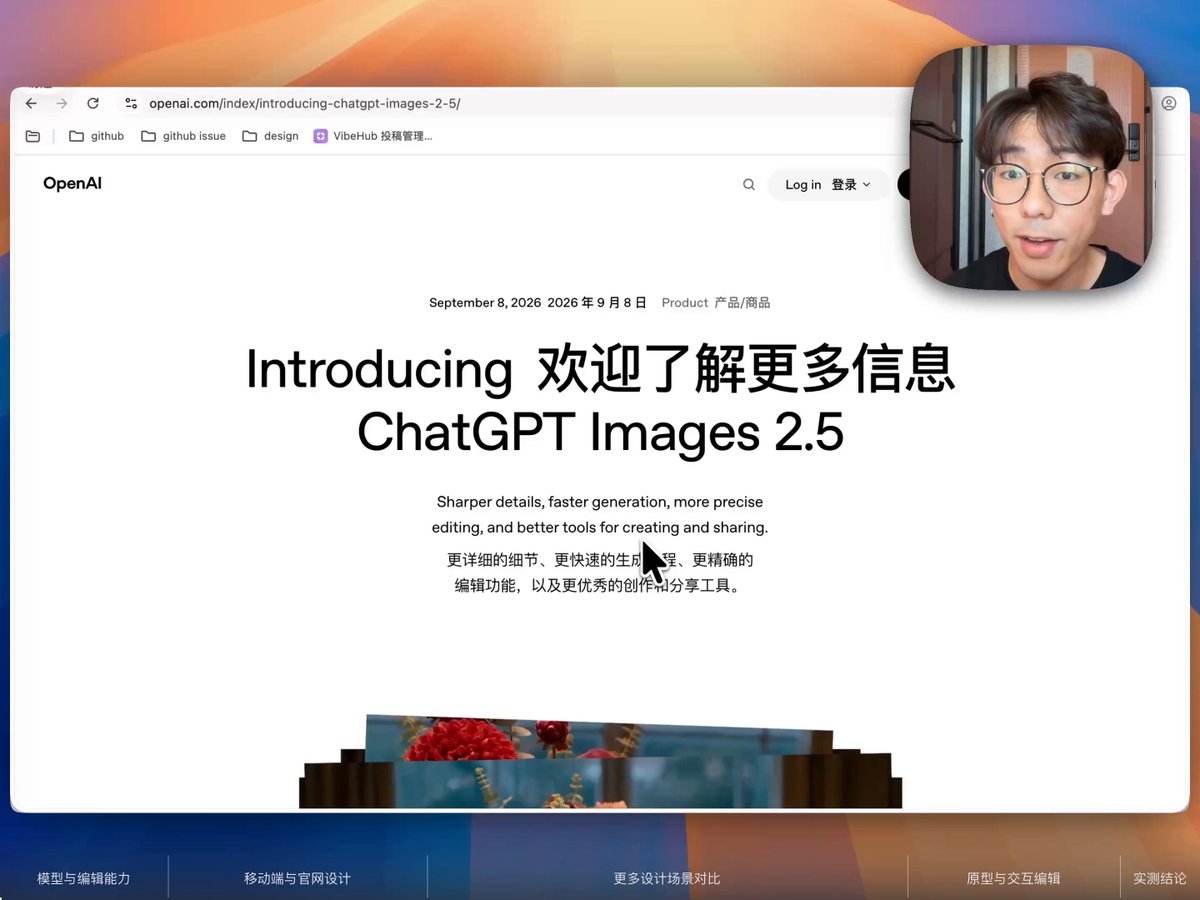The width and height of the screenshot is (1200, 900).
Task: Go back with the browser back arrow
Action: (x=31, y=103)
